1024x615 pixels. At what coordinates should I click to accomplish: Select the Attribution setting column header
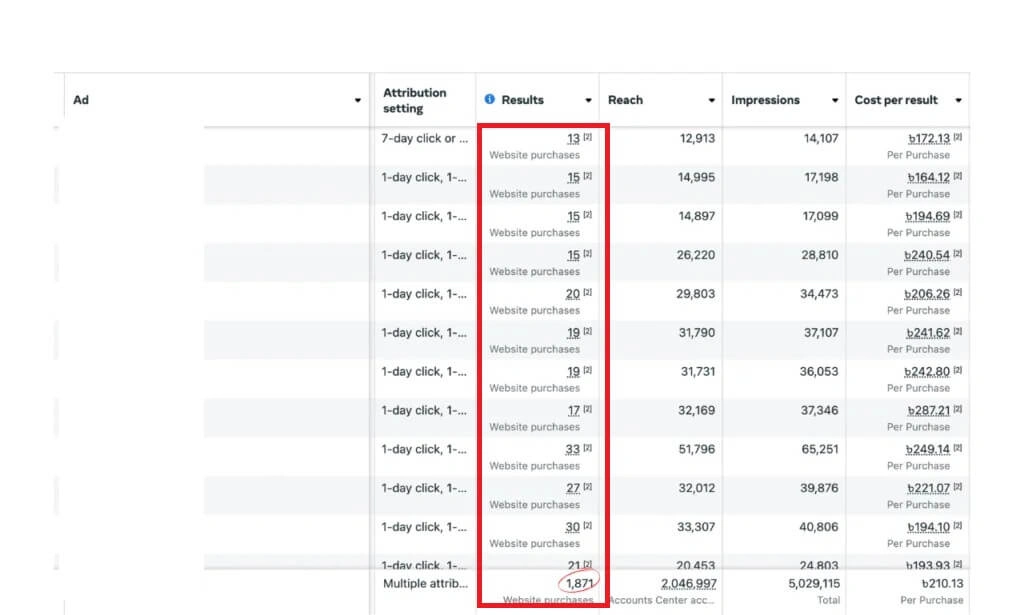[414, 100]
